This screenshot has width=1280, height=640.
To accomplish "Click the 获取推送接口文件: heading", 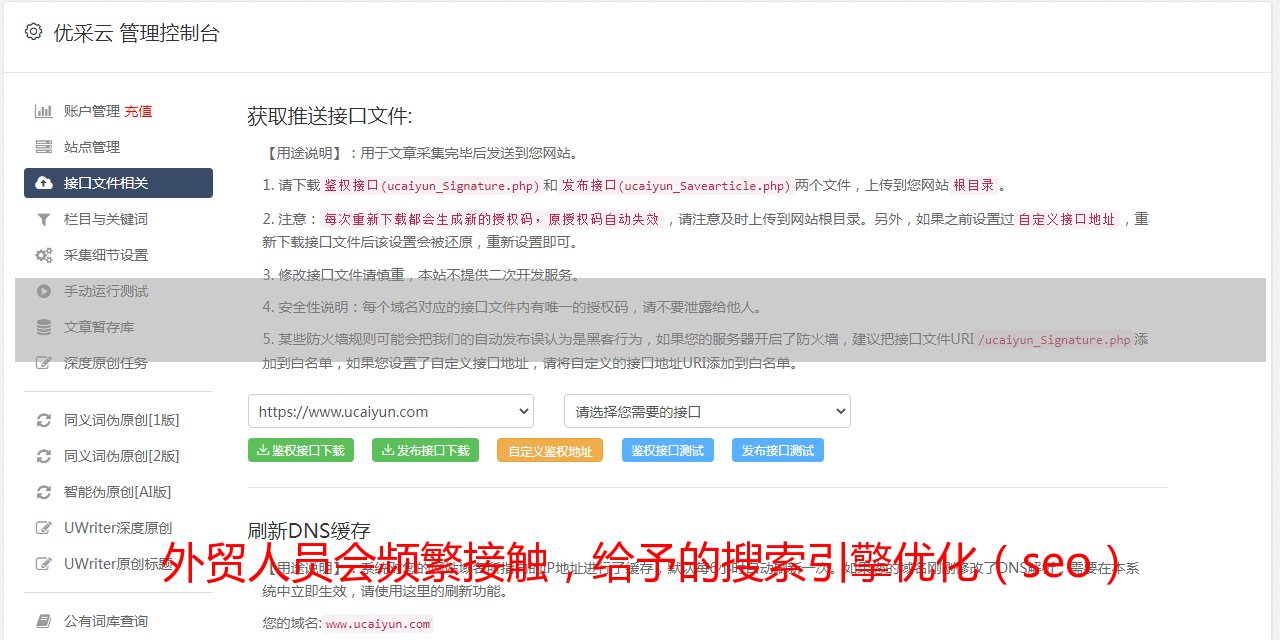I will 330,116.
